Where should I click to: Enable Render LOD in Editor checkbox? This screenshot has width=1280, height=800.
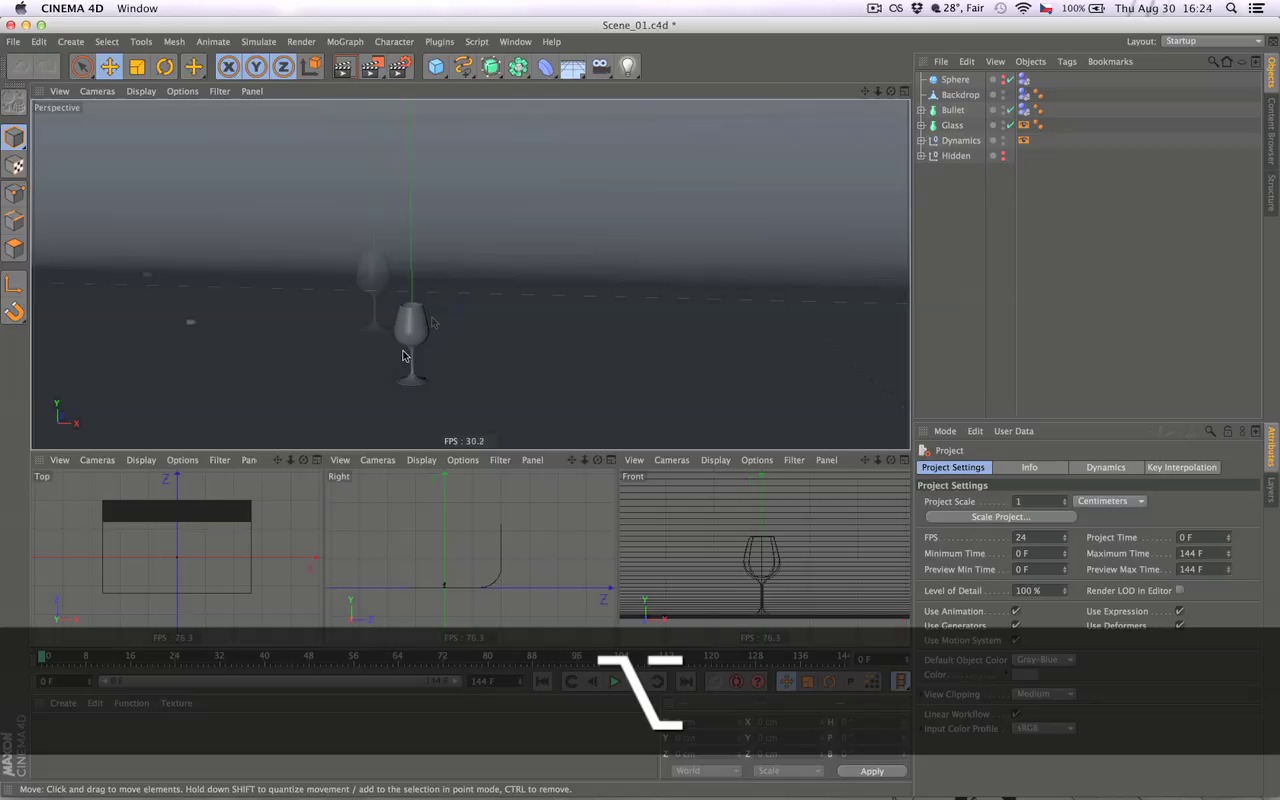(1180, 590)
